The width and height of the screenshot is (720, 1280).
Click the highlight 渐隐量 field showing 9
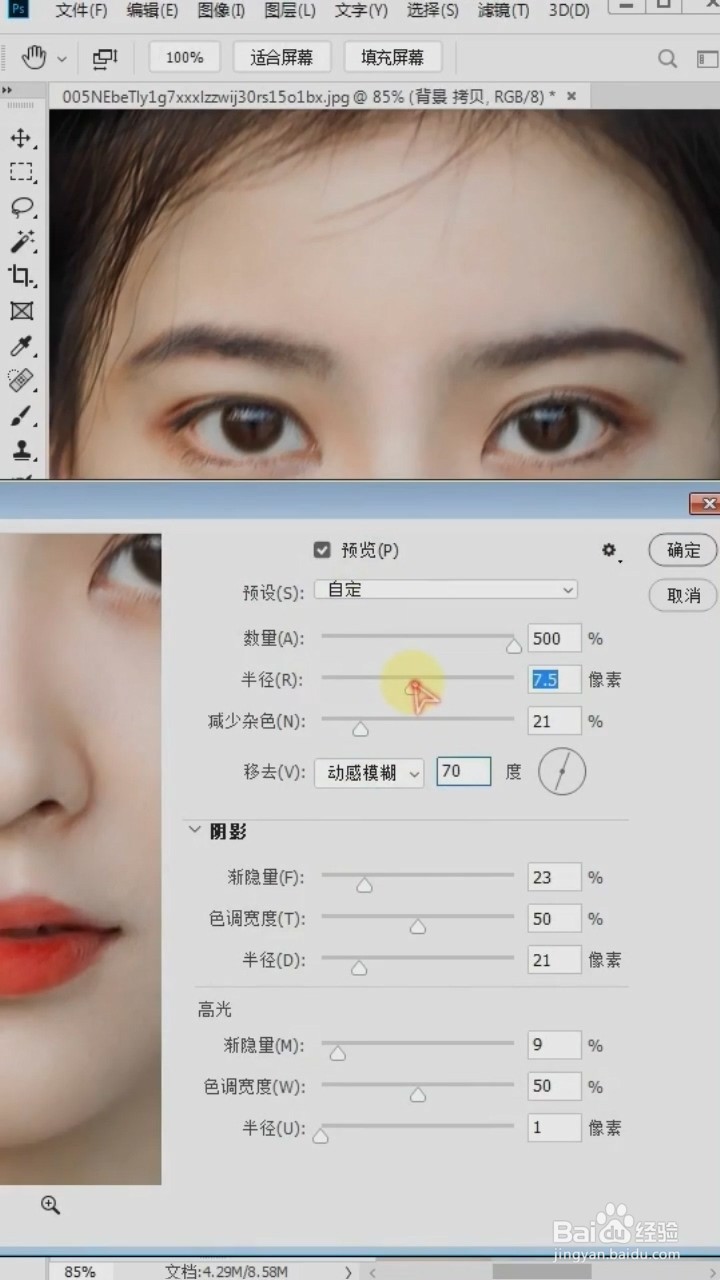point(554,1045)
